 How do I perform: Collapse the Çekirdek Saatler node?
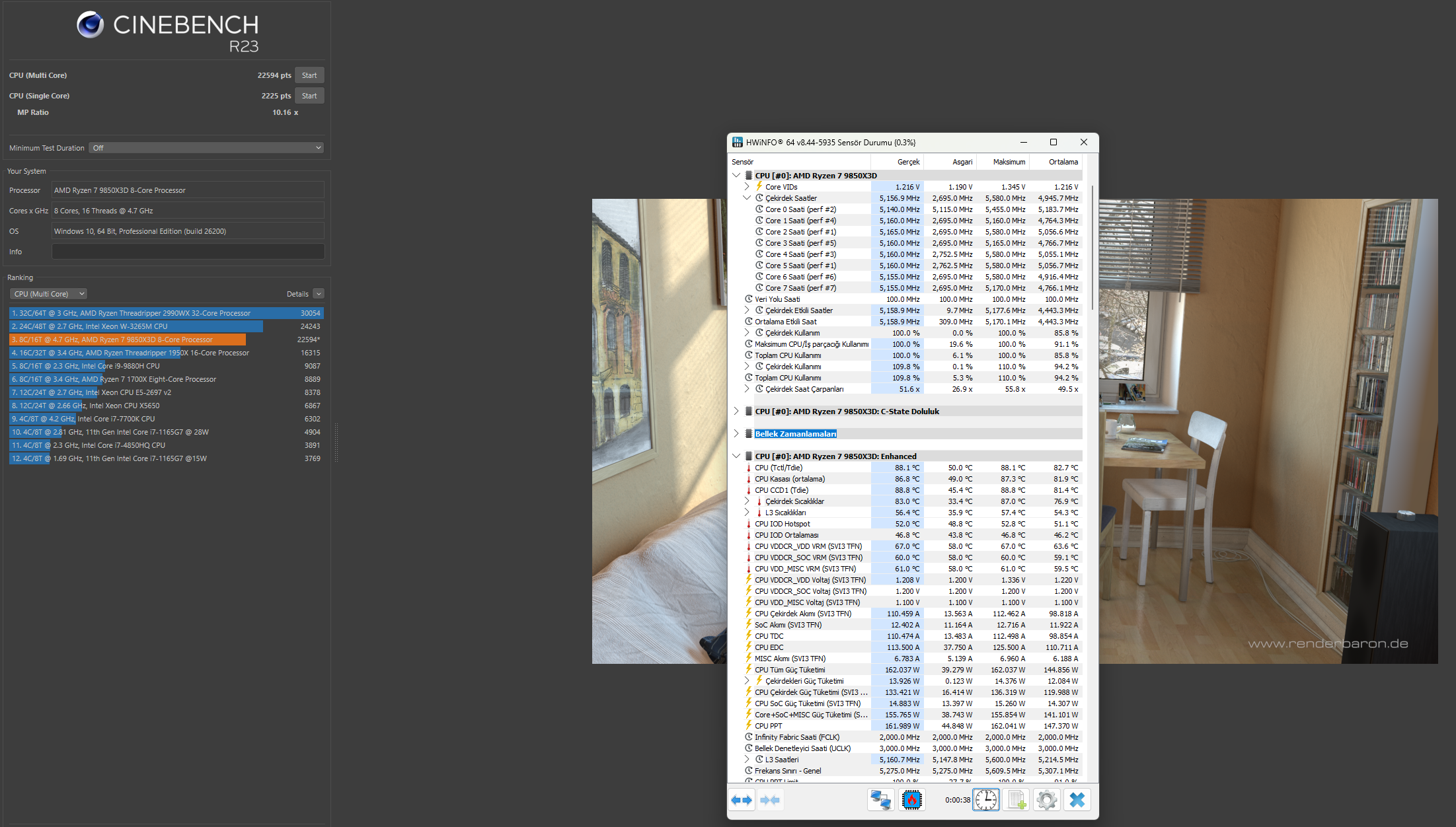(747, 198)
